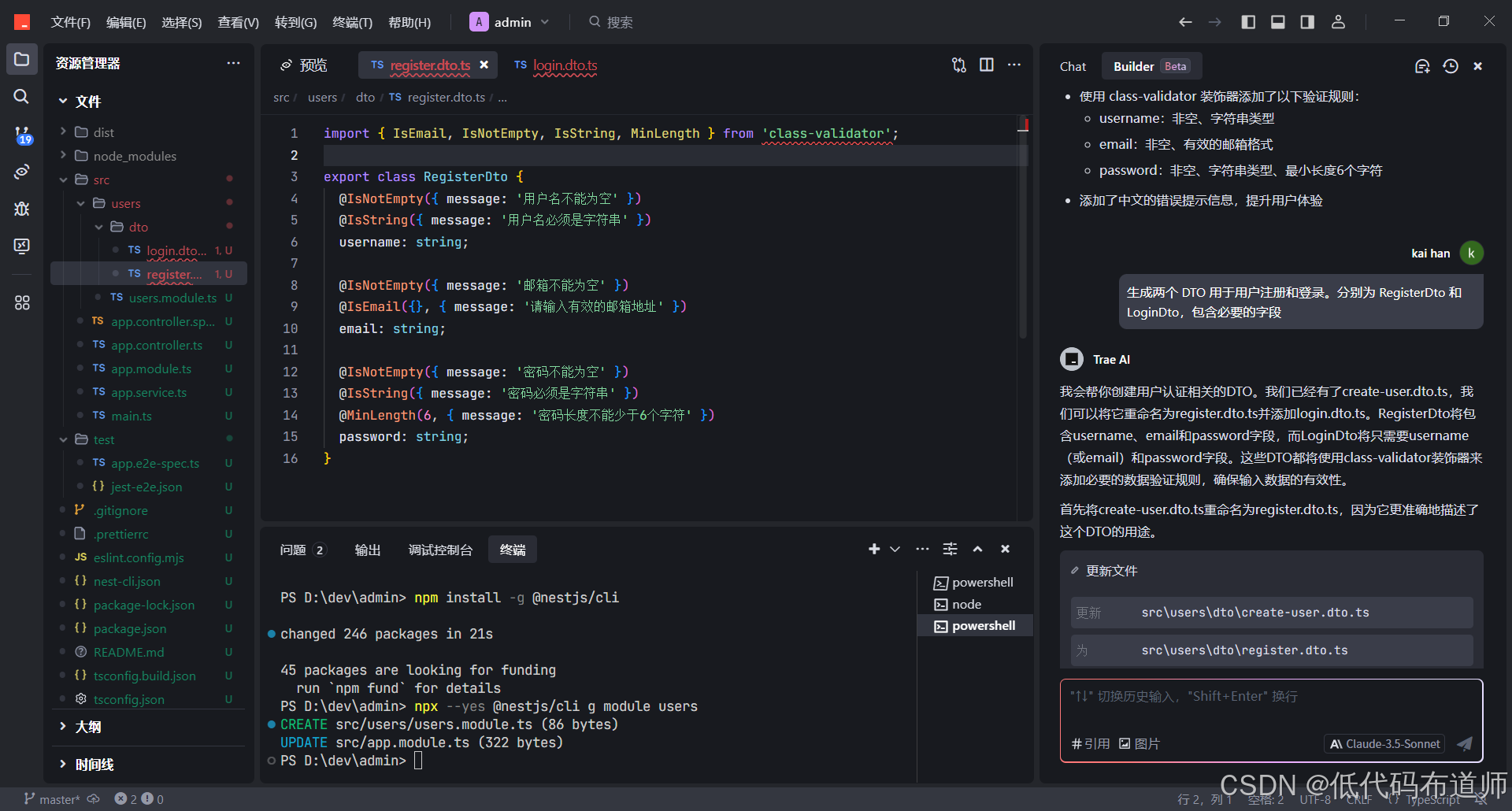Switch to the 问题 problems tab
1512x811 pixels.
coord(302,550)
